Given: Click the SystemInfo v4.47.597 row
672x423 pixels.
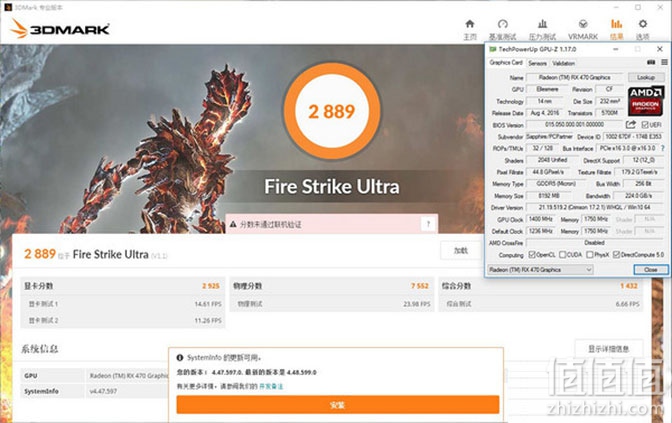Looking at the screenshot, I should click(94, 391).
